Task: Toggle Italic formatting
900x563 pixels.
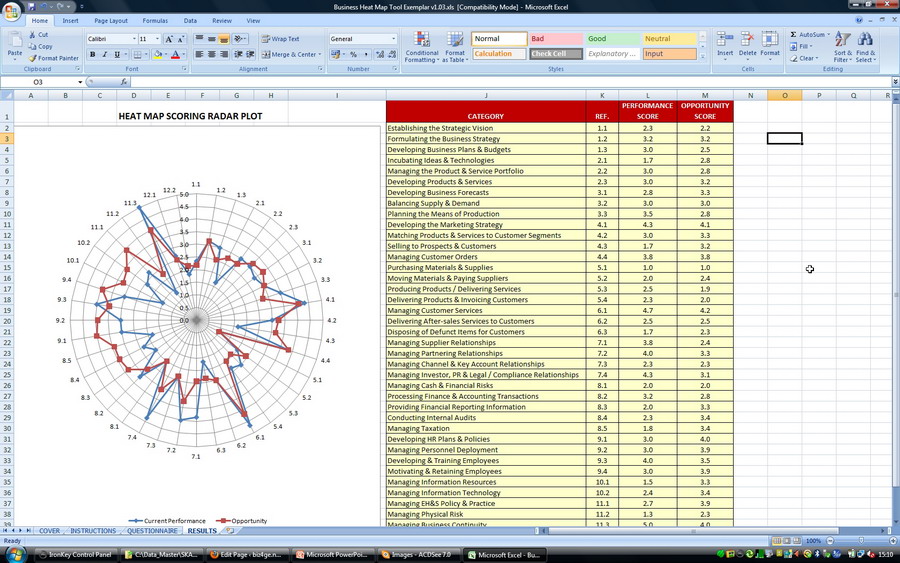Action: (x=104, y=55)
